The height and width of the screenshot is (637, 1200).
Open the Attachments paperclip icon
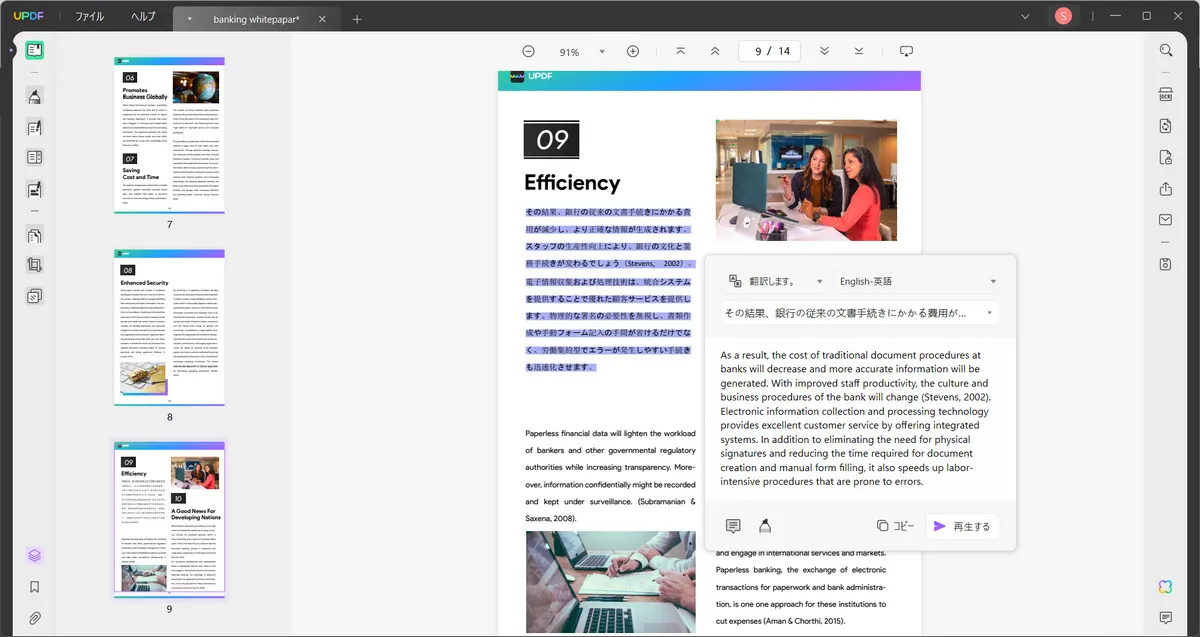35,618
